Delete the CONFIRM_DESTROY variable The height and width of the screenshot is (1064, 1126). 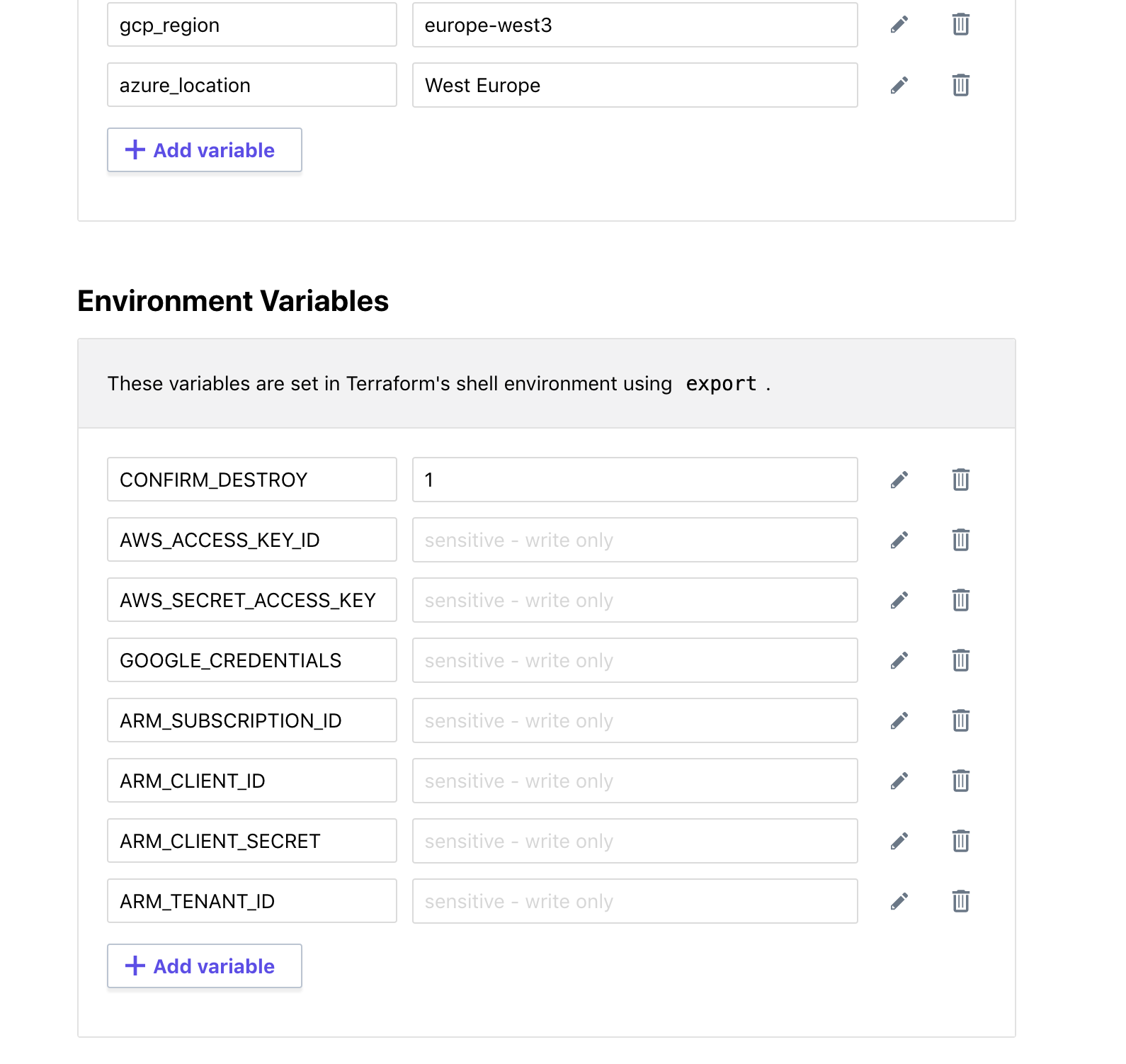pyautogui.click(x=960, y=480)
